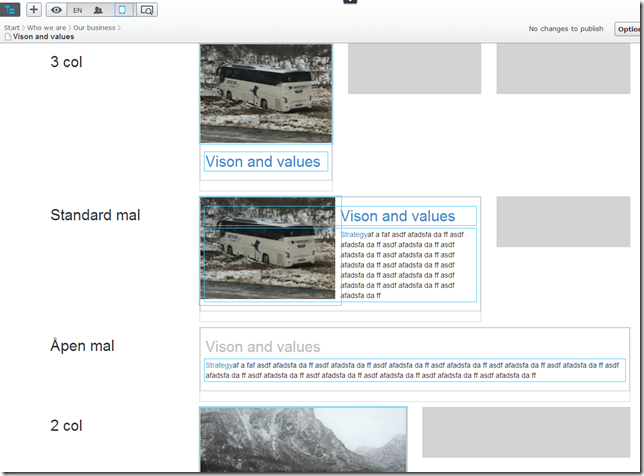Go to Start in breadcrumb
Viewport: 644px width, 476px height.
point(12,27)
